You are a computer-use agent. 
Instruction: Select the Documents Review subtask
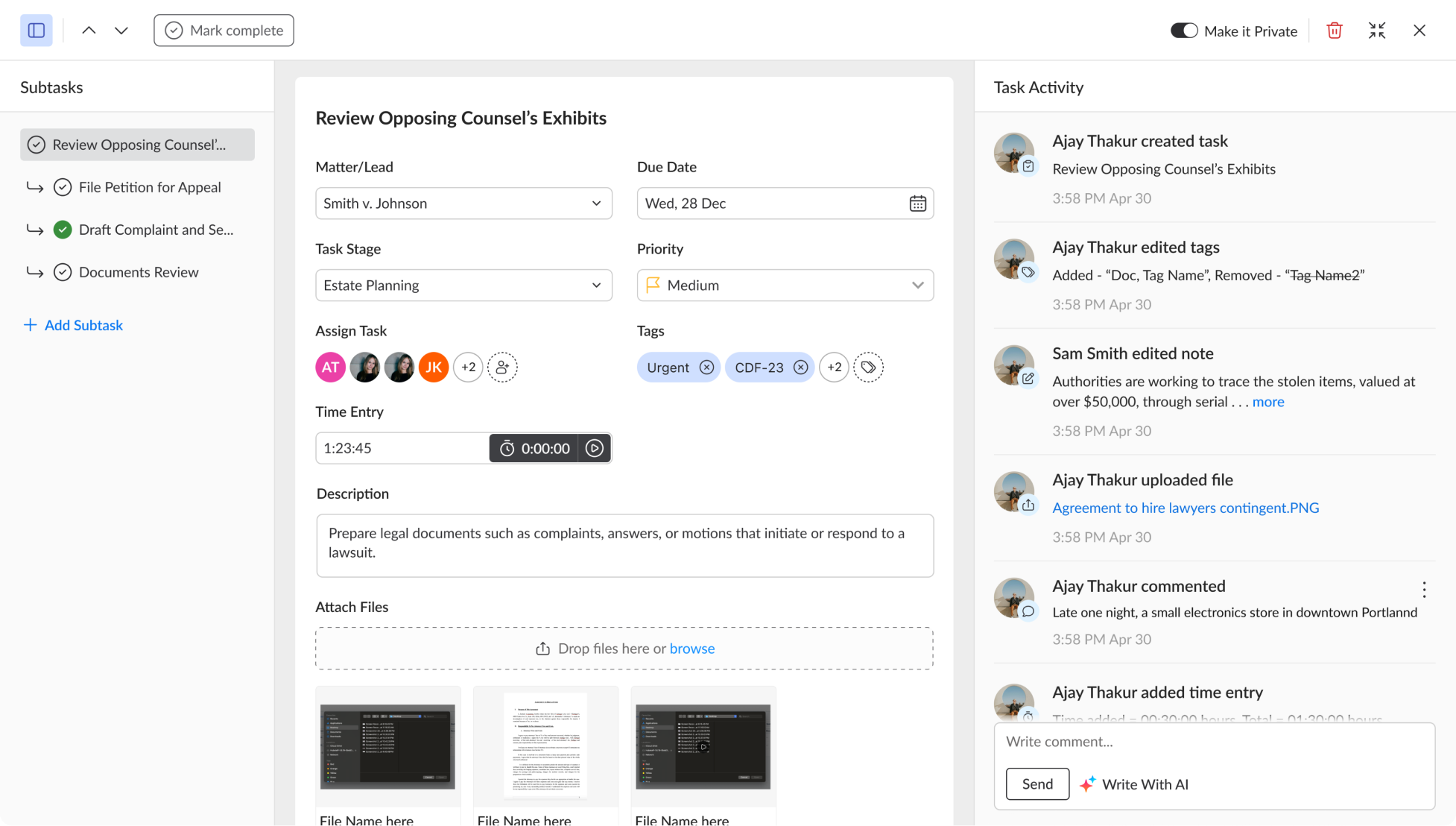(139, 272)
